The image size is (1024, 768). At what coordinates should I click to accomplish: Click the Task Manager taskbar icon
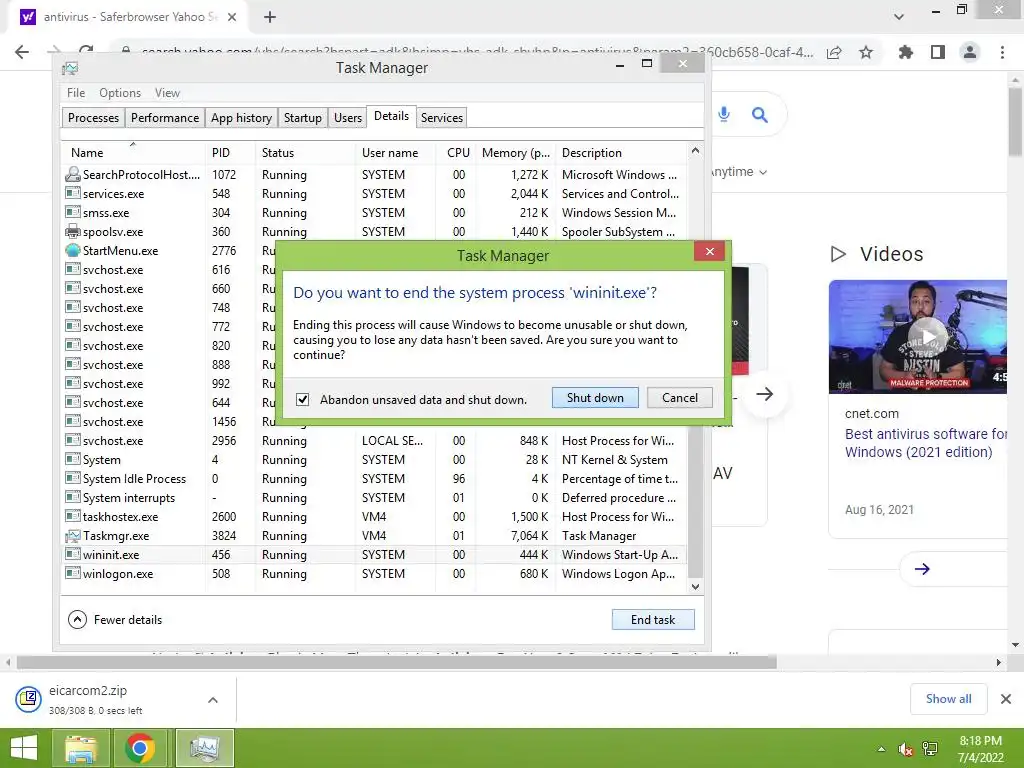coord(204,748)
